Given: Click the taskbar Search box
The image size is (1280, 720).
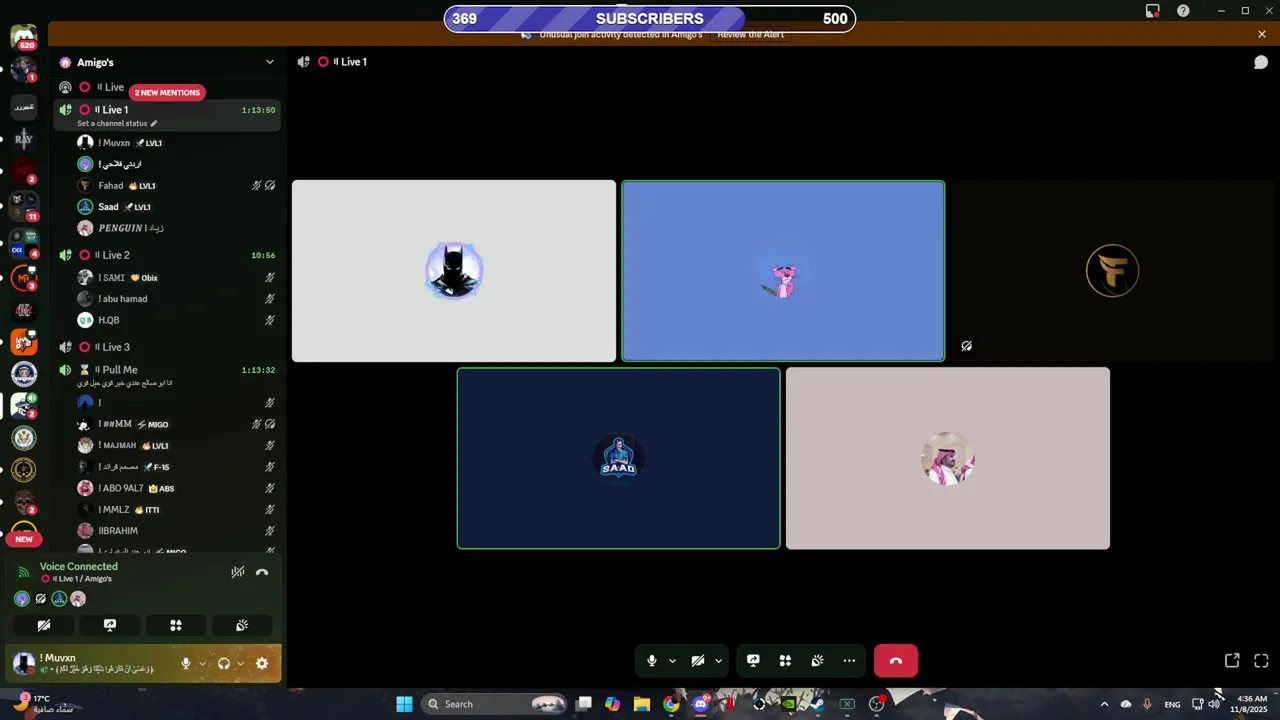Looking at the screenshot, I should 494,704.
